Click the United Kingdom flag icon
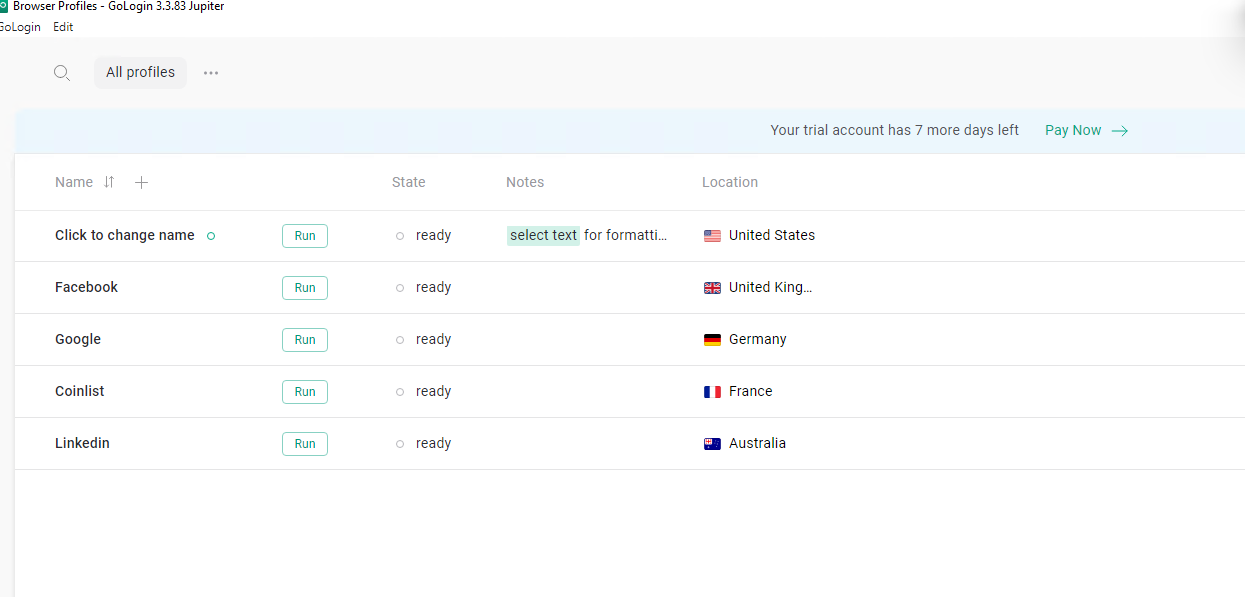Image resolution: width=1245 pixels, height=597 pixels. point(712,288)
